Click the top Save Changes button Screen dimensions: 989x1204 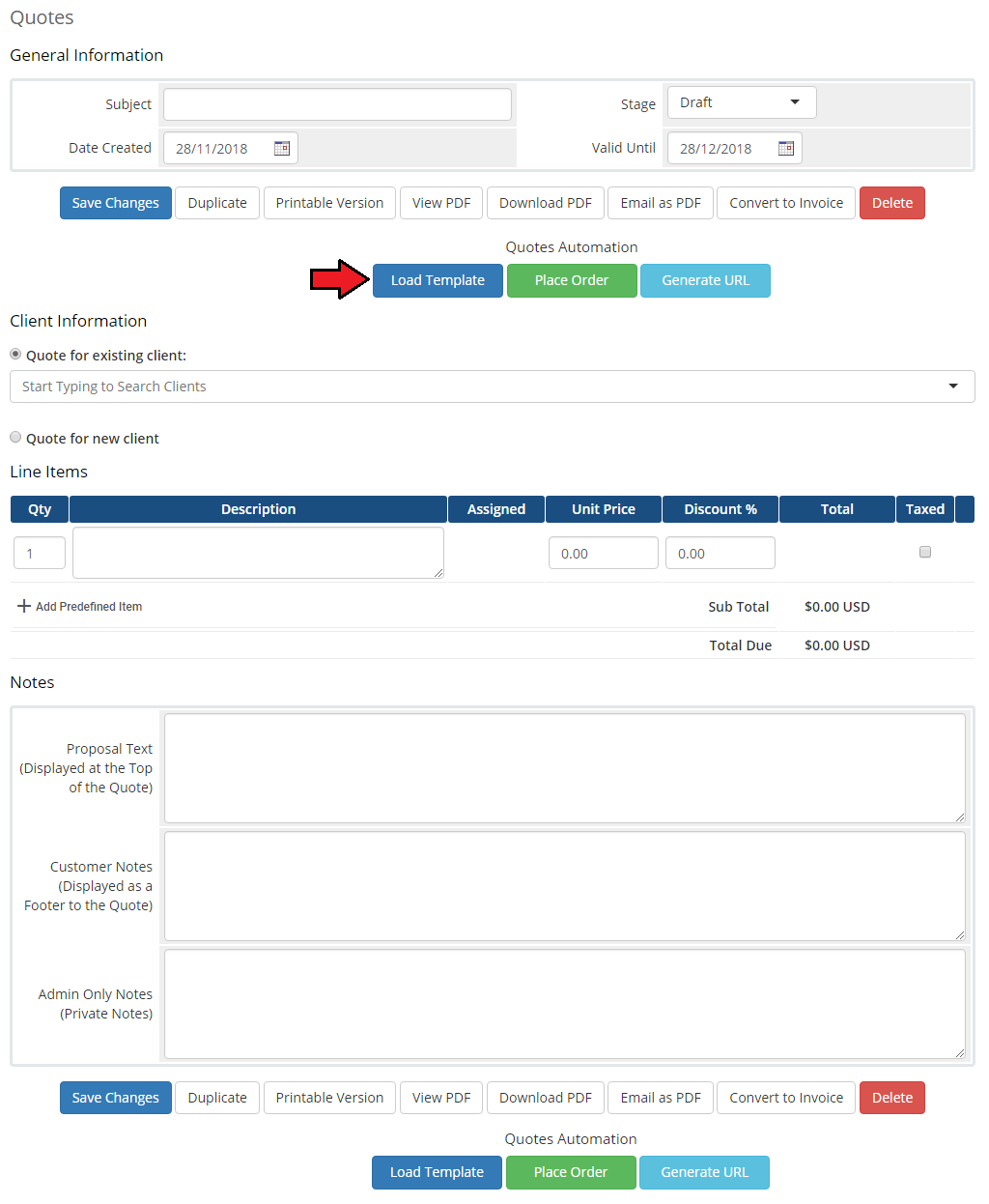pos(116,203)
